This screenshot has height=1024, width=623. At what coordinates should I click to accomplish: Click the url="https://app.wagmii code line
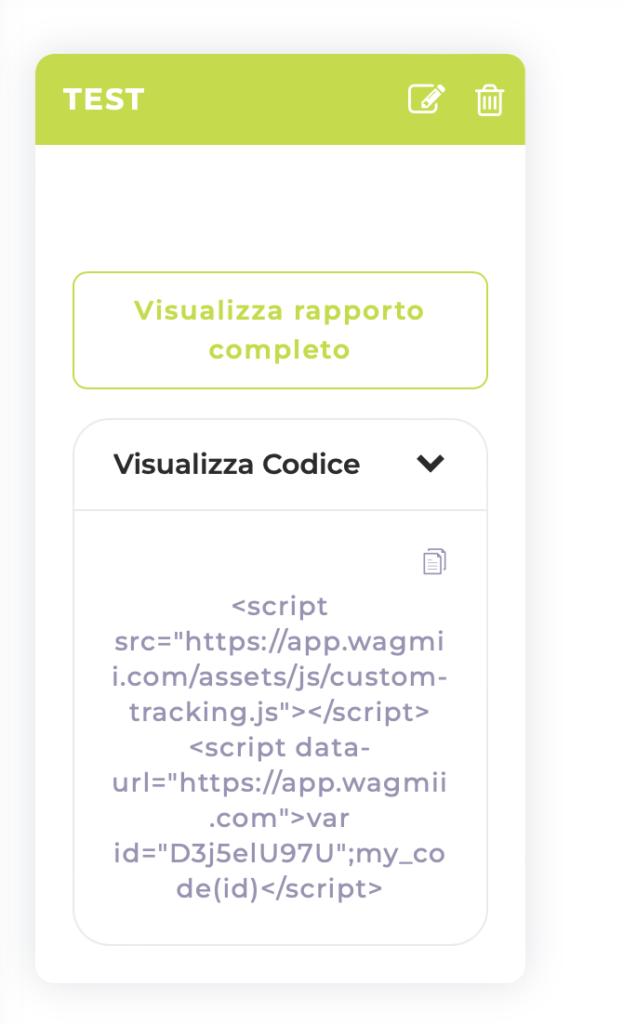(280, 782)
